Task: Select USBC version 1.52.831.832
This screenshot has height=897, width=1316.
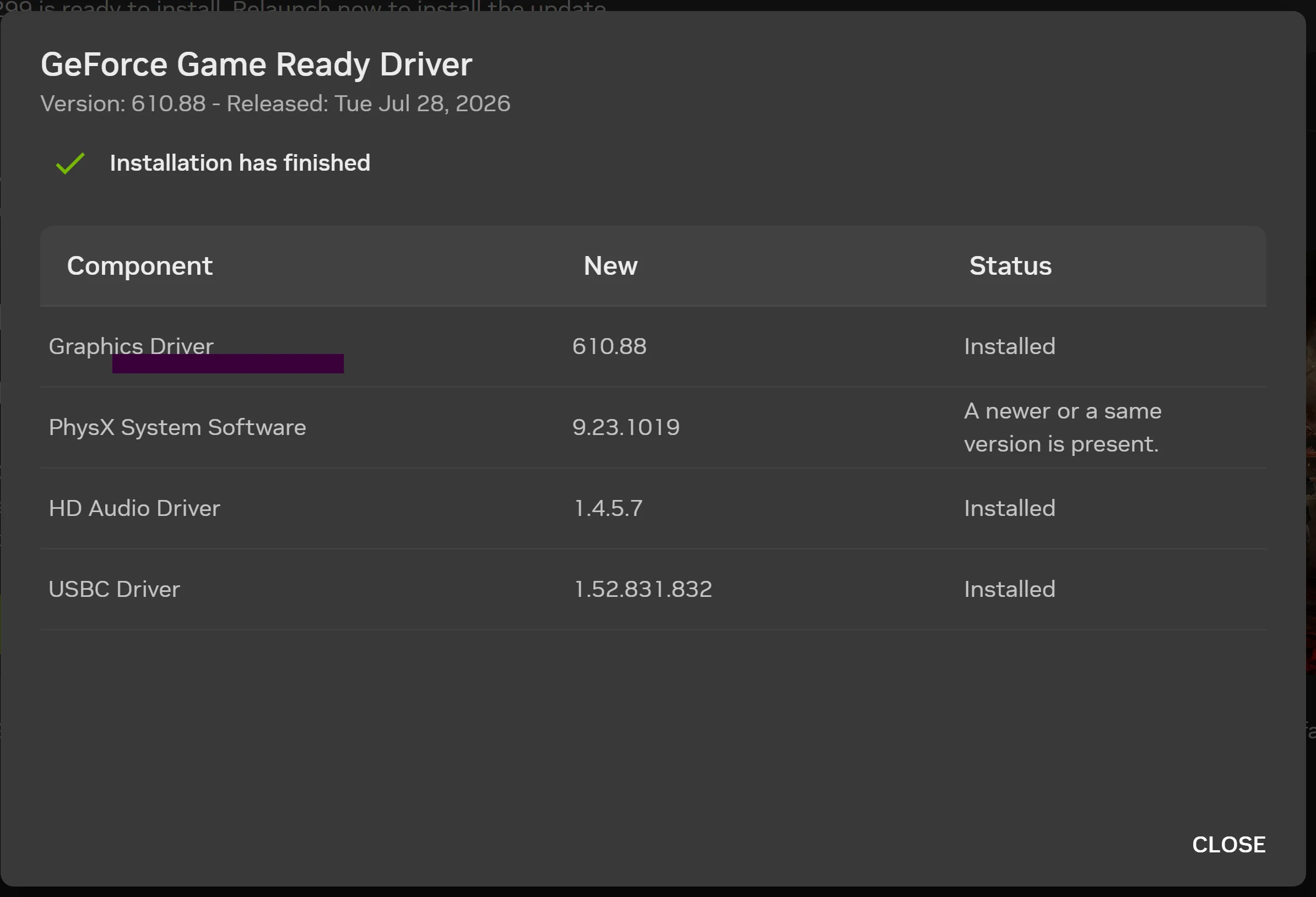Action: (643, 589)
